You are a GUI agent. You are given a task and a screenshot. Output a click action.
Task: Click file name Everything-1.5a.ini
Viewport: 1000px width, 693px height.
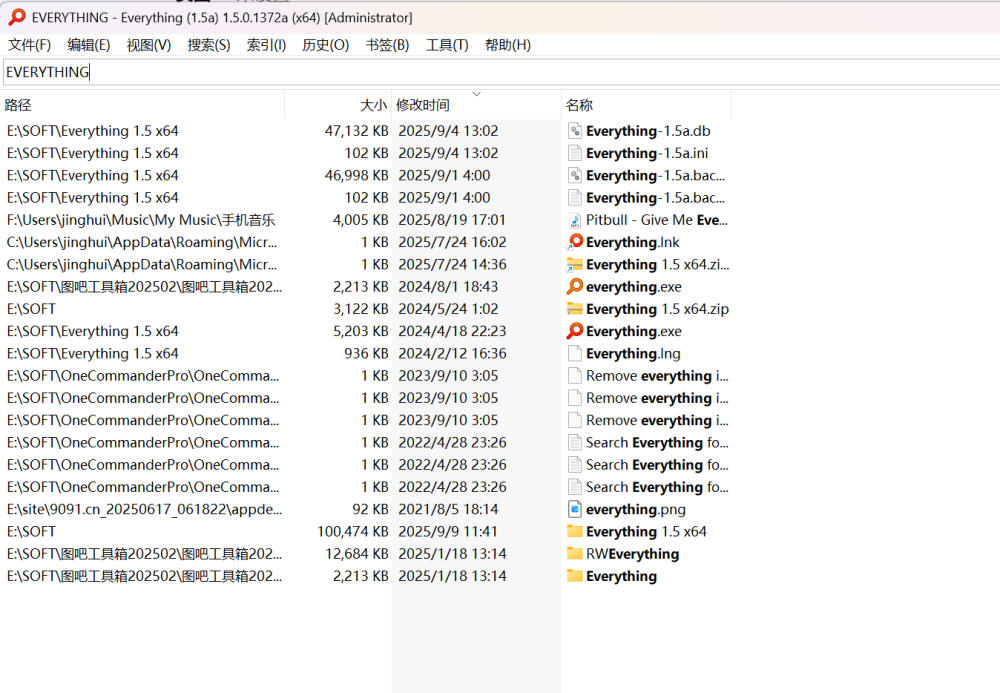tap(647, 153)
